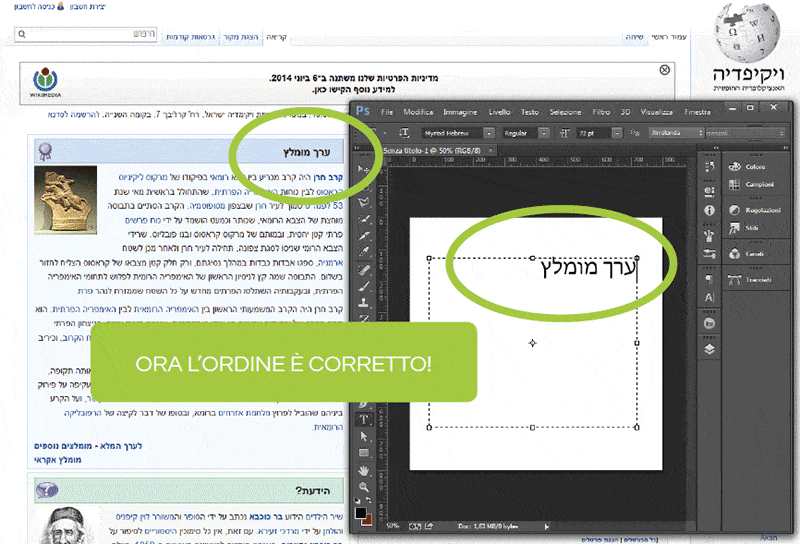Close the Senza titolo-1 document tab
Screen dimensions: 800x544
coord(491,151)
